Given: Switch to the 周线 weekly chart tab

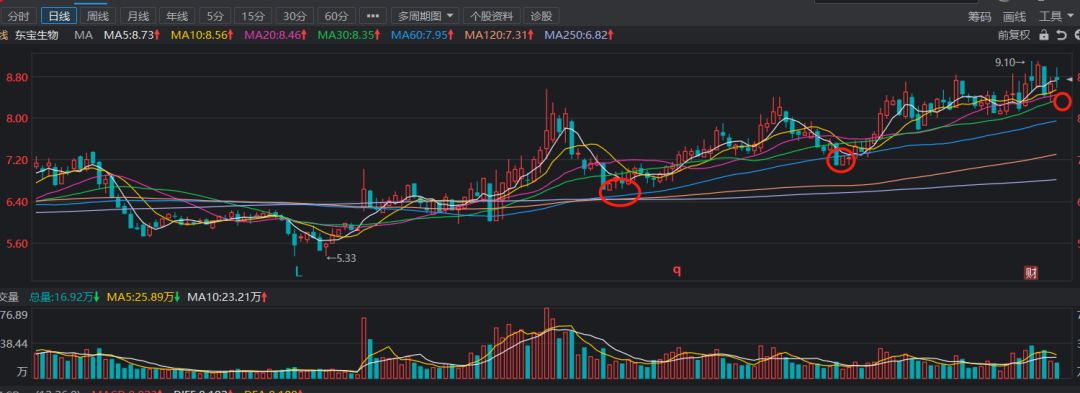Looking at the screenshot, I should (98, 16).
